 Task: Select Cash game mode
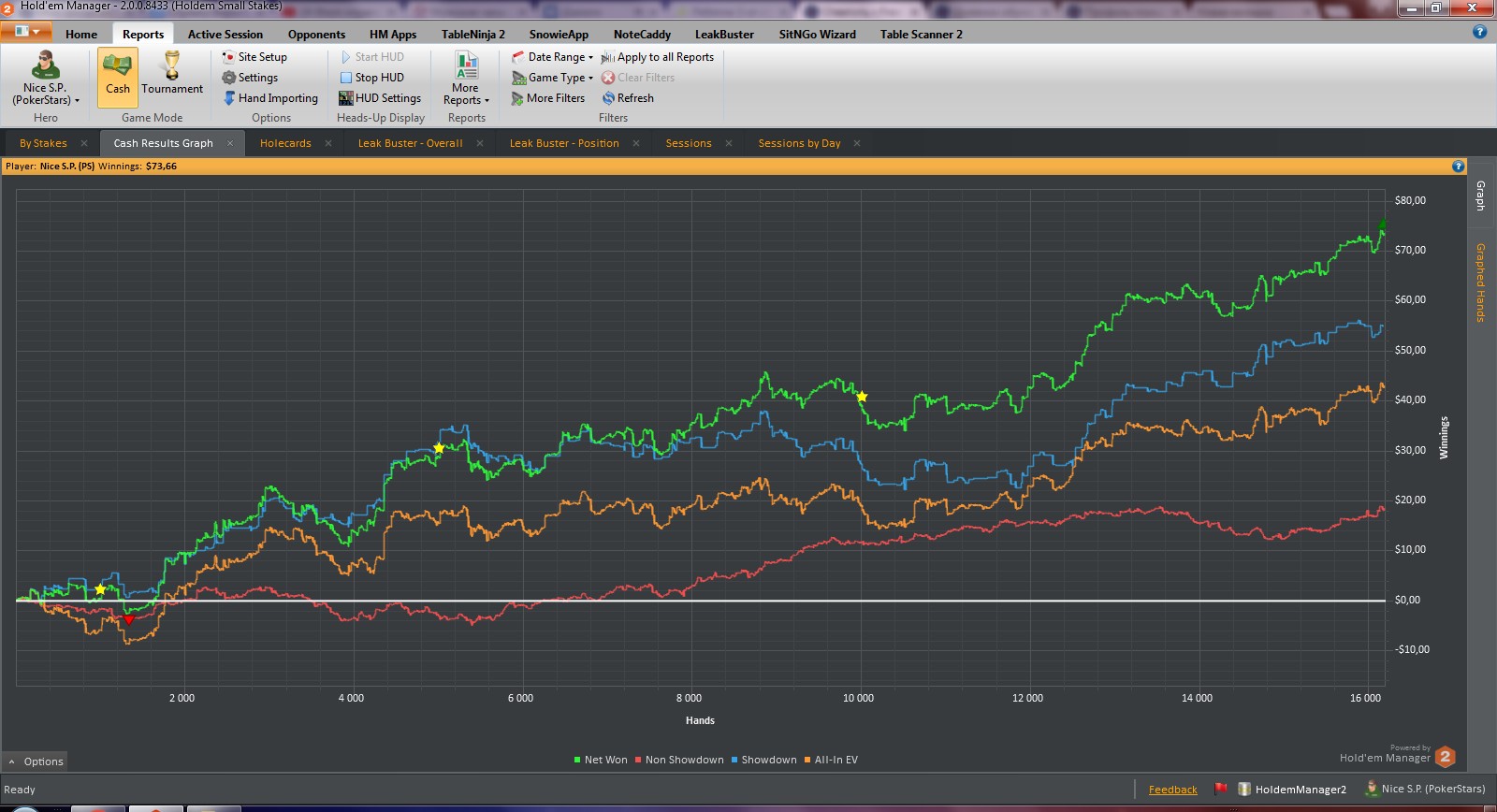[118, 79]
